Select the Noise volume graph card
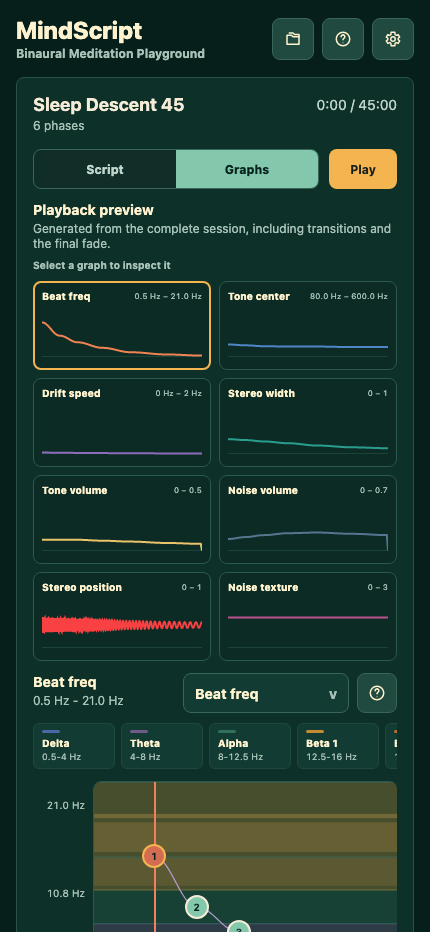Image resolution: width=430 pixels, height=932 pixels. pyautogui.click(x=307, y=519)
